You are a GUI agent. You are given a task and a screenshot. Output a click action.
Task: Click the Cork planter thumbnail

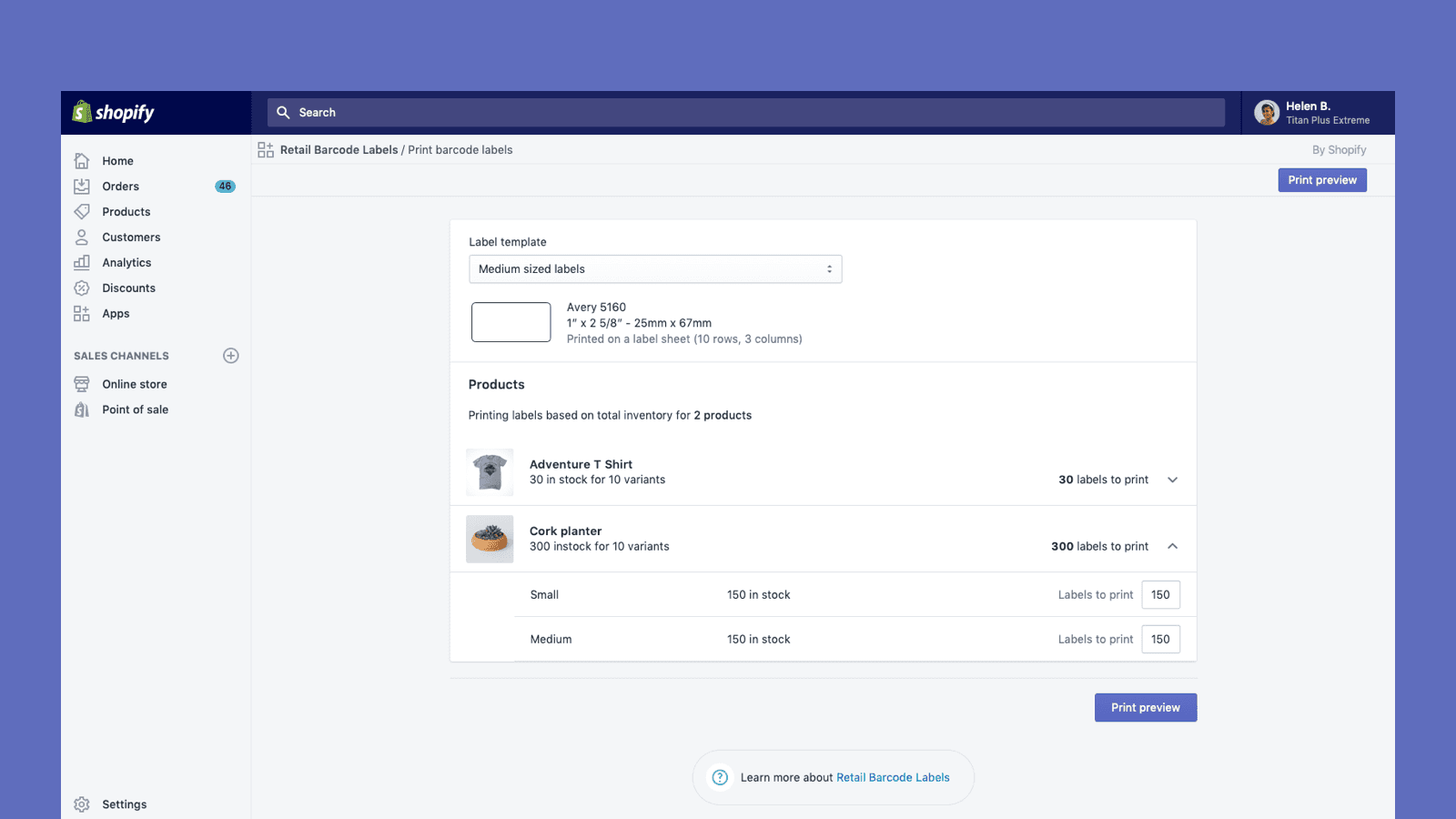[x=490, y=539]
